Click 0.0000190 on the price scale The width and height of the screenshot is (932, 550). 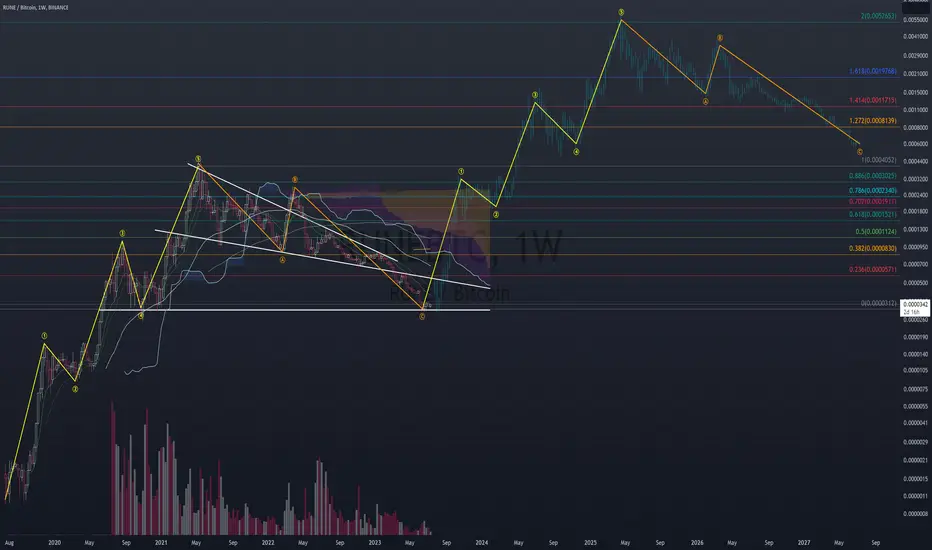coord(915,337)
